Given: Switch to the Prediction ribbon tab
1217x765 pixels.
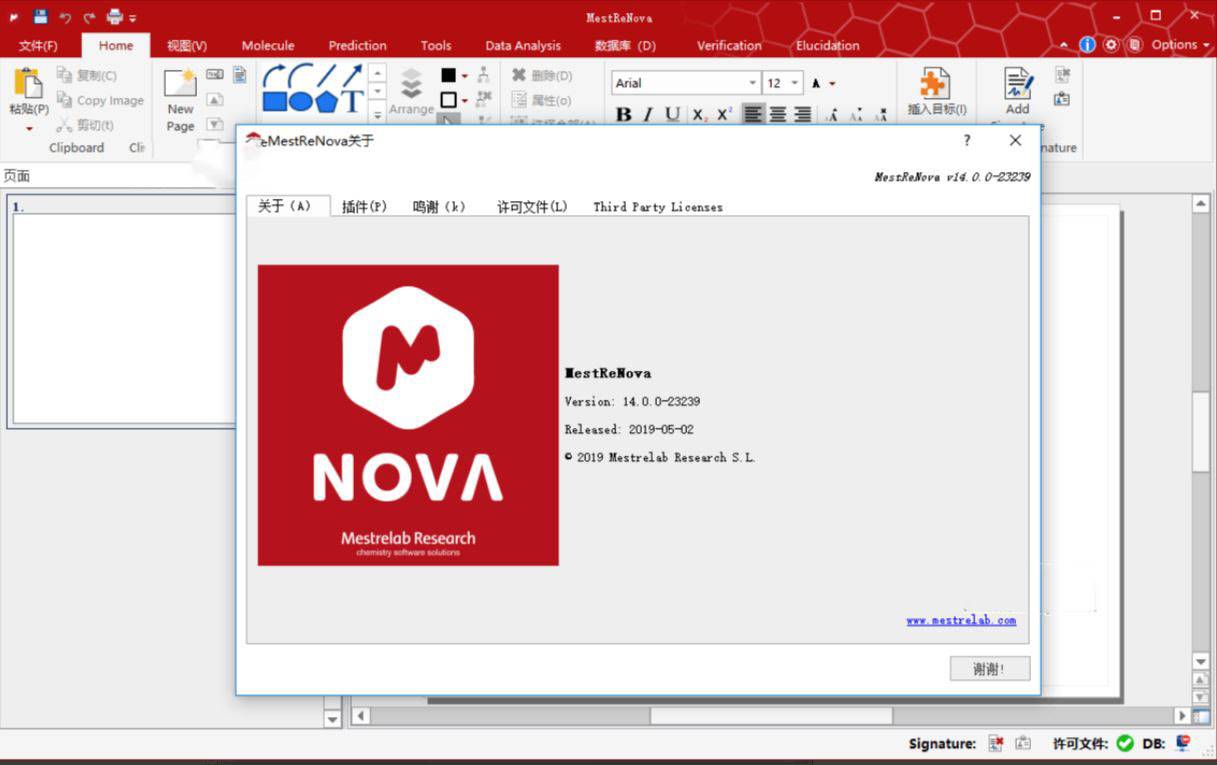Looking at the screenshot, I should pyautogui.click(x=357, y=45).
